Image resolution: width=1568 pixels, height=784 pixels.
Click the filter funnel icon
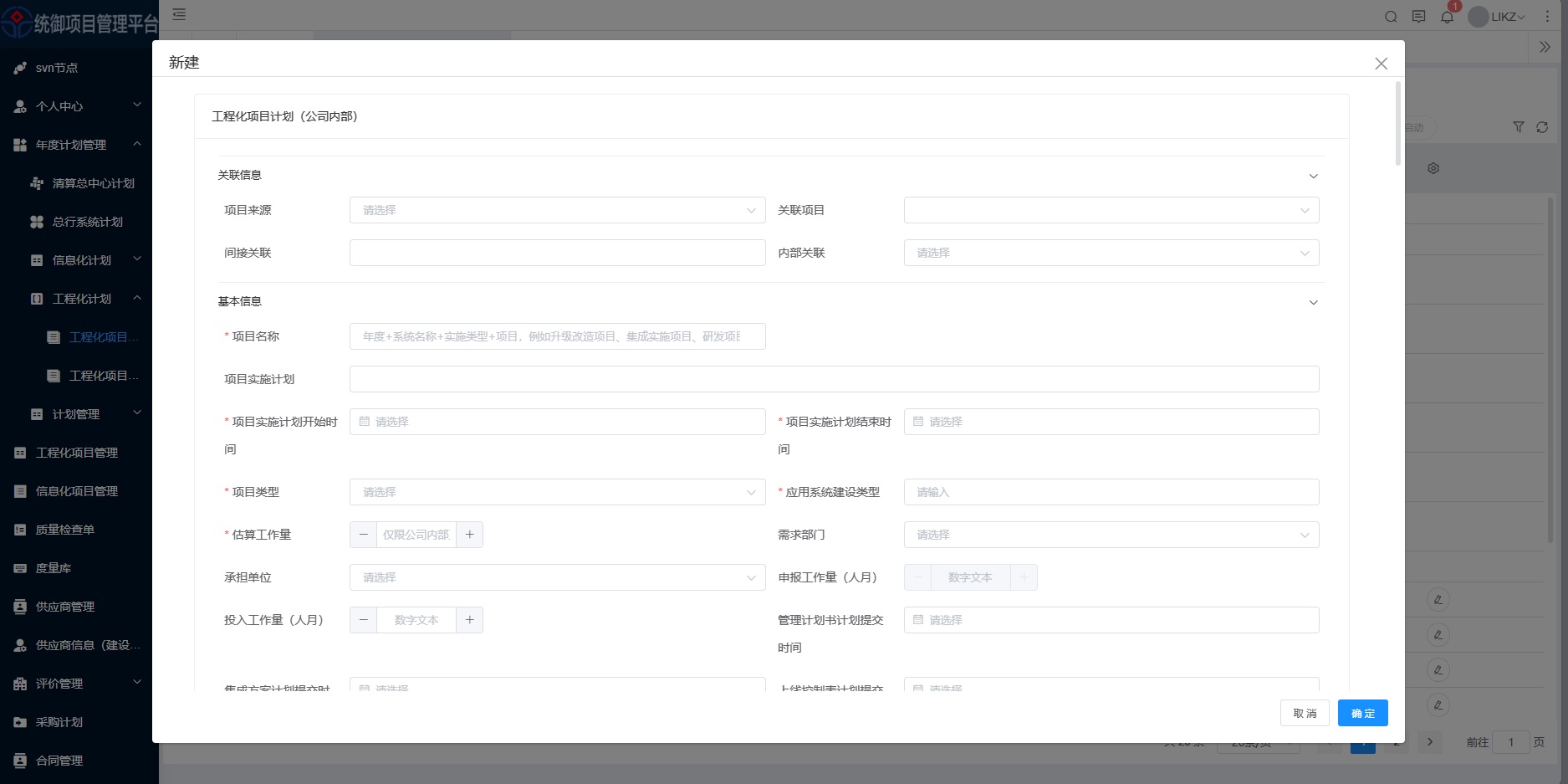1519,127
